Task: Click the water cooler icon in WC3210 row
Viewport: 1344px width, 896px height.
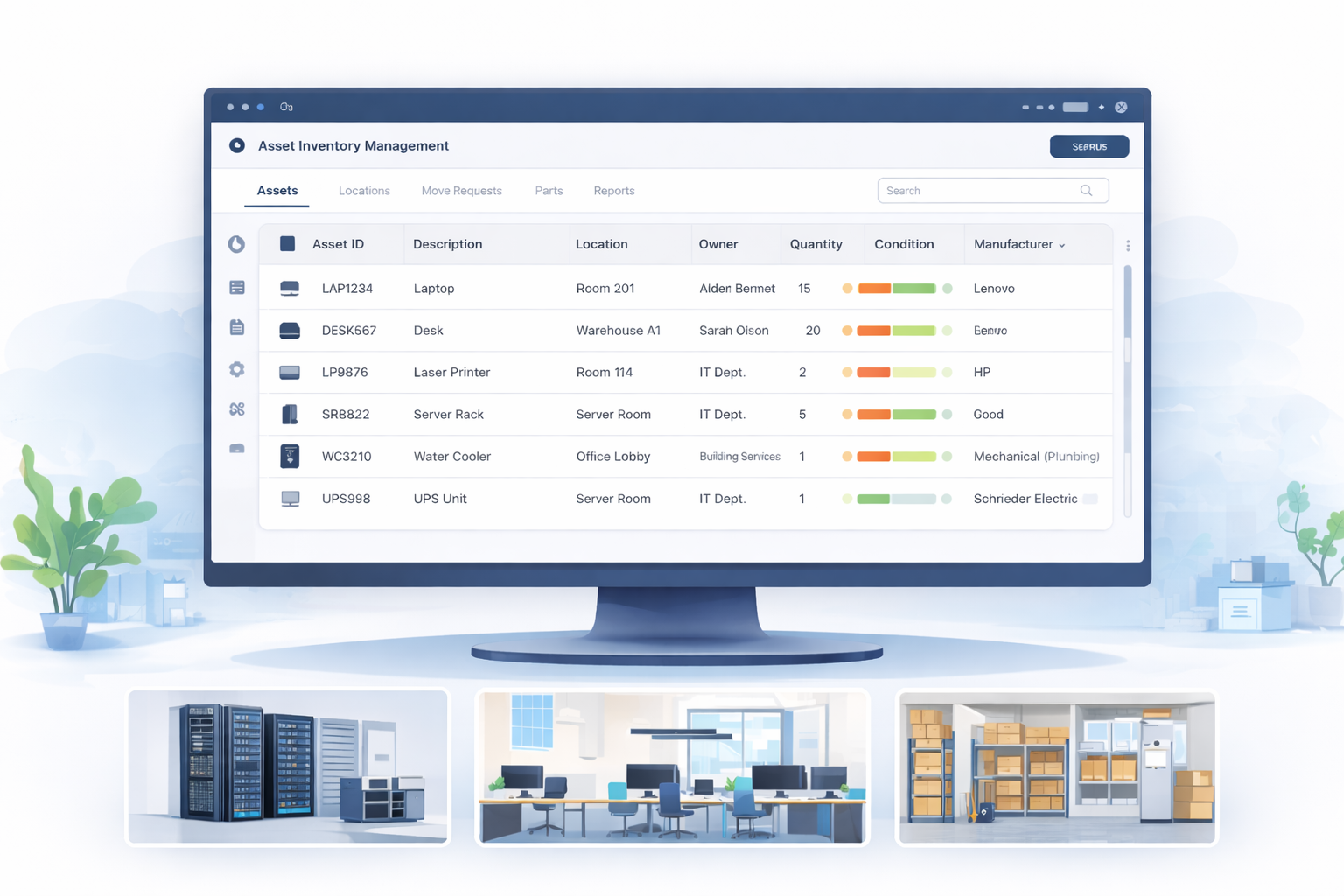Action: (290, 456)
